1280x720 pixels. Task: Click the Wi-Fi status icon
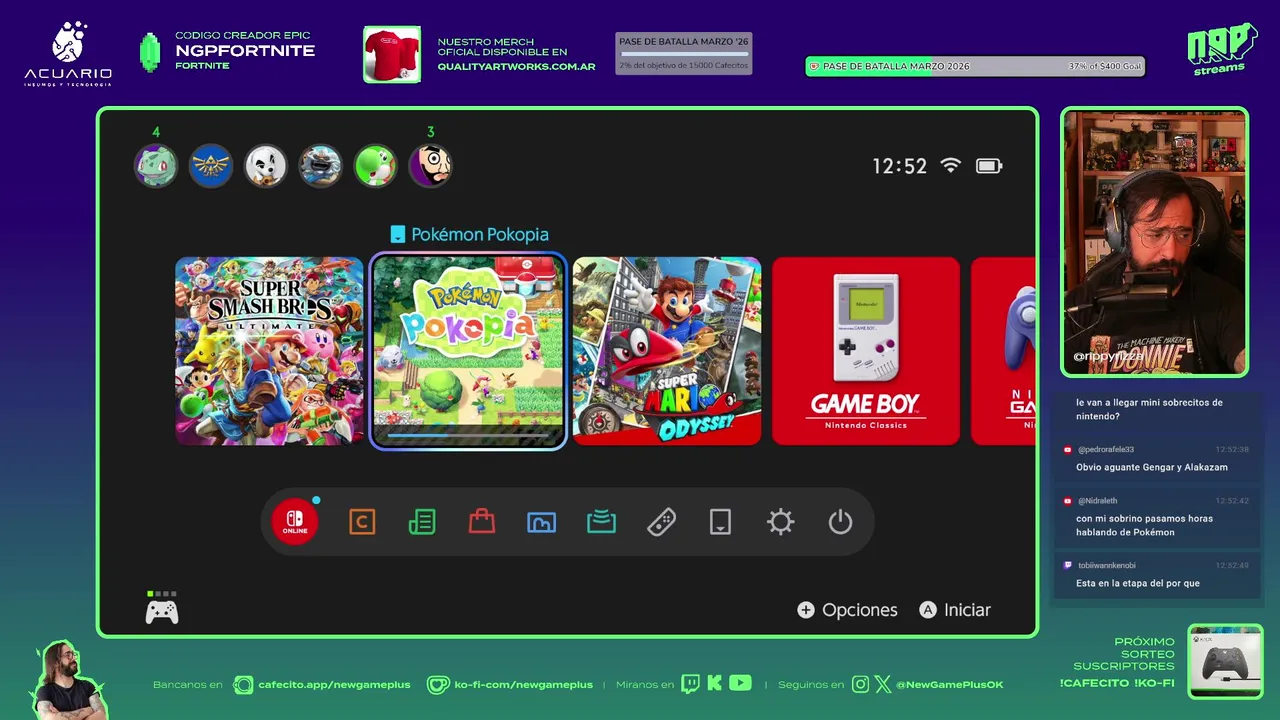point(951,166)
